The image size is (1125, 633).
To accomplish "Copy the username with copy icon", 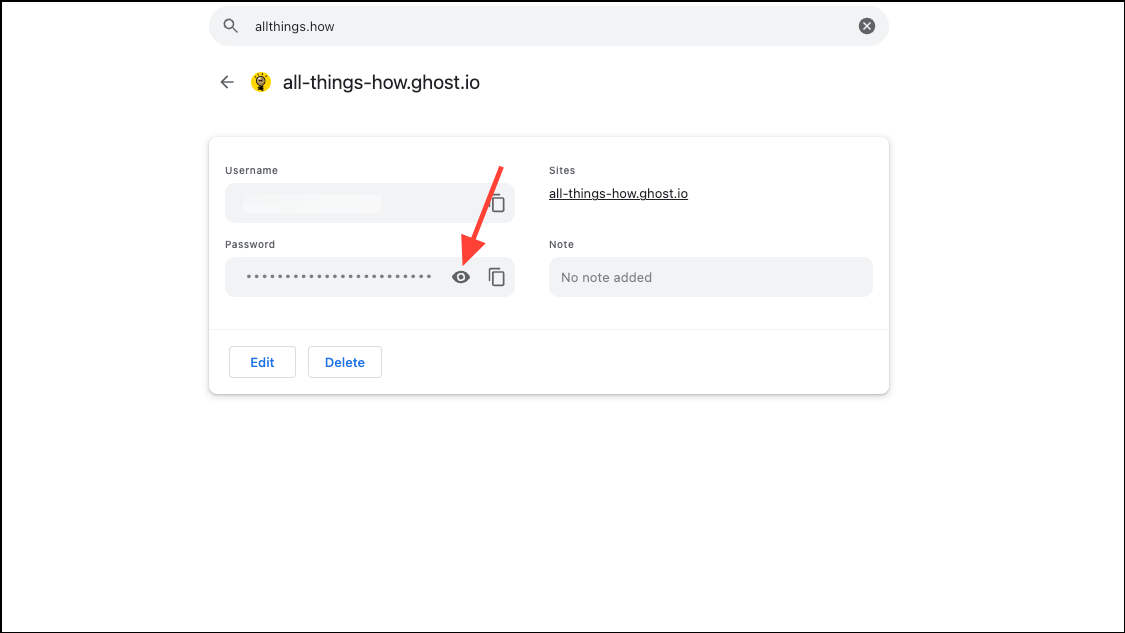I will click(x=497, y=204).
